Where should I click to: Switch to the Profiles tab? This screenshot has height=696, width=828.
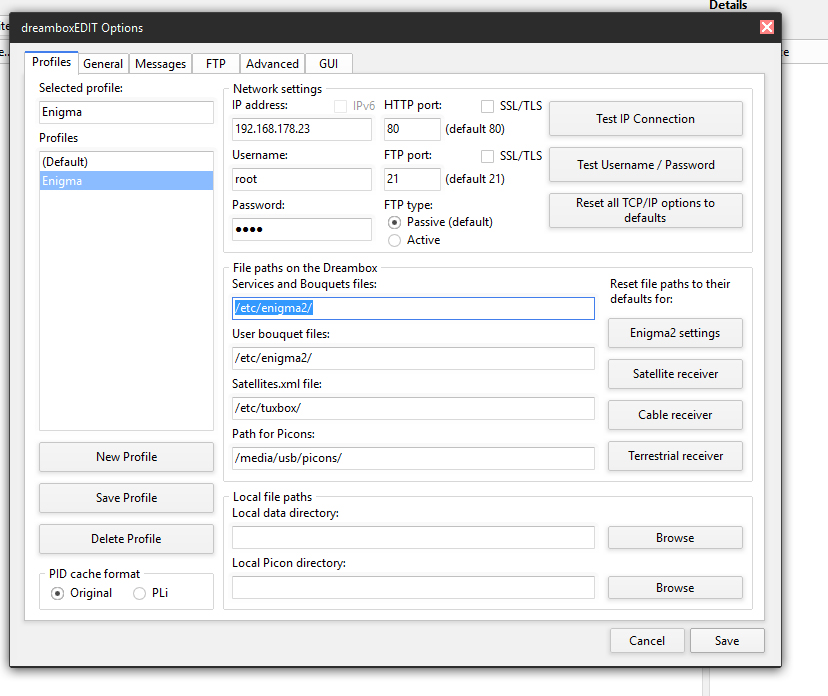point(51,62)
